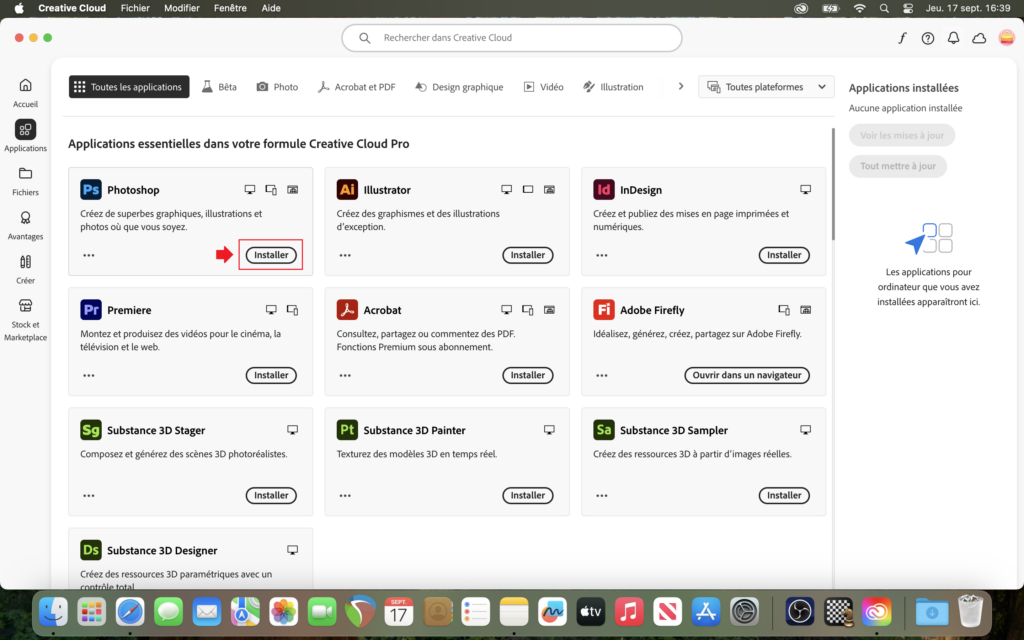Click the Adobe Firefly app icon
Viewport: 1024px width, 640px height.
tap(603, 310)
